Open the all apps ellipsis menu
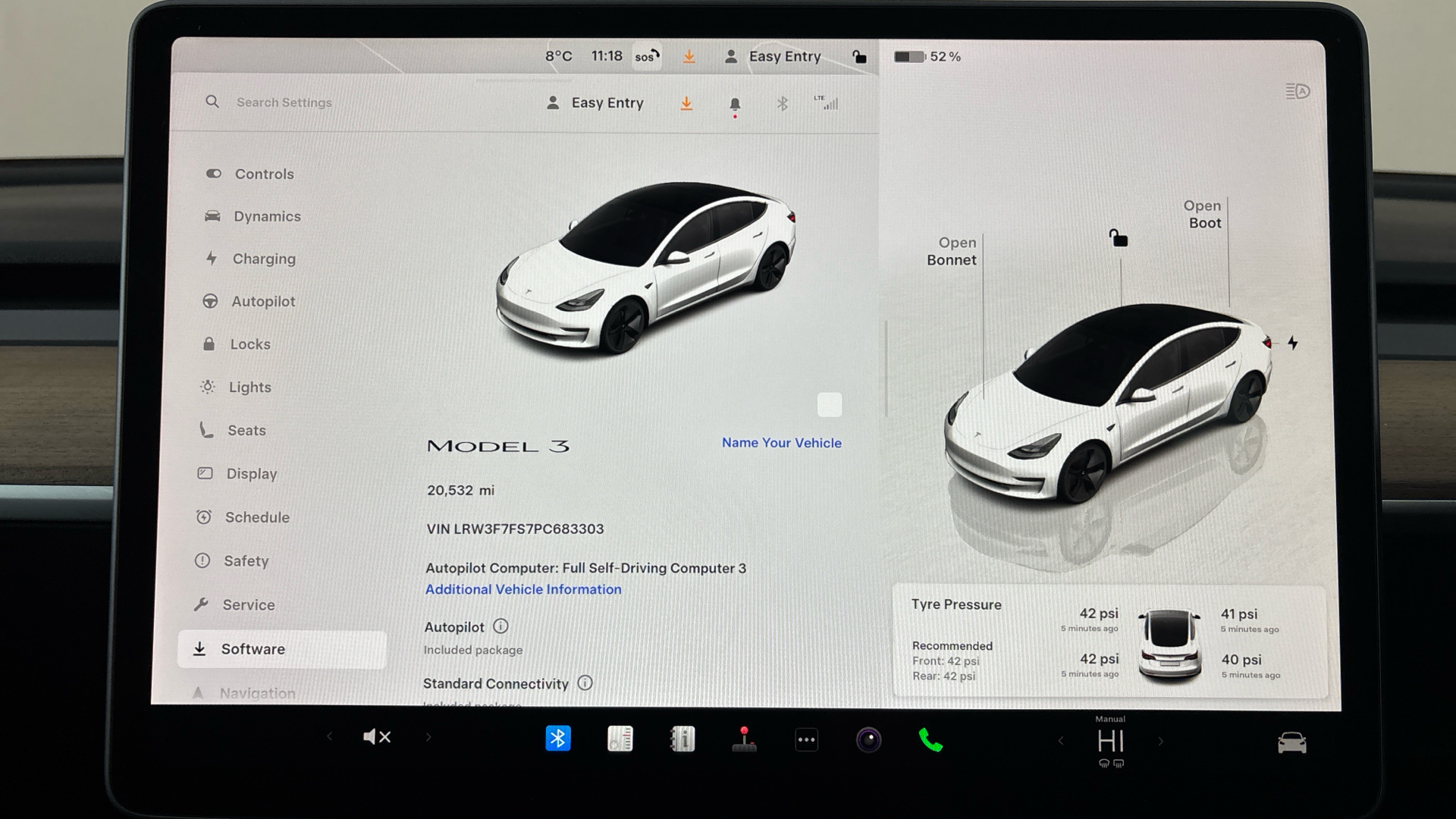Viewport: 1456px width, 819px height. click(806, 739)
